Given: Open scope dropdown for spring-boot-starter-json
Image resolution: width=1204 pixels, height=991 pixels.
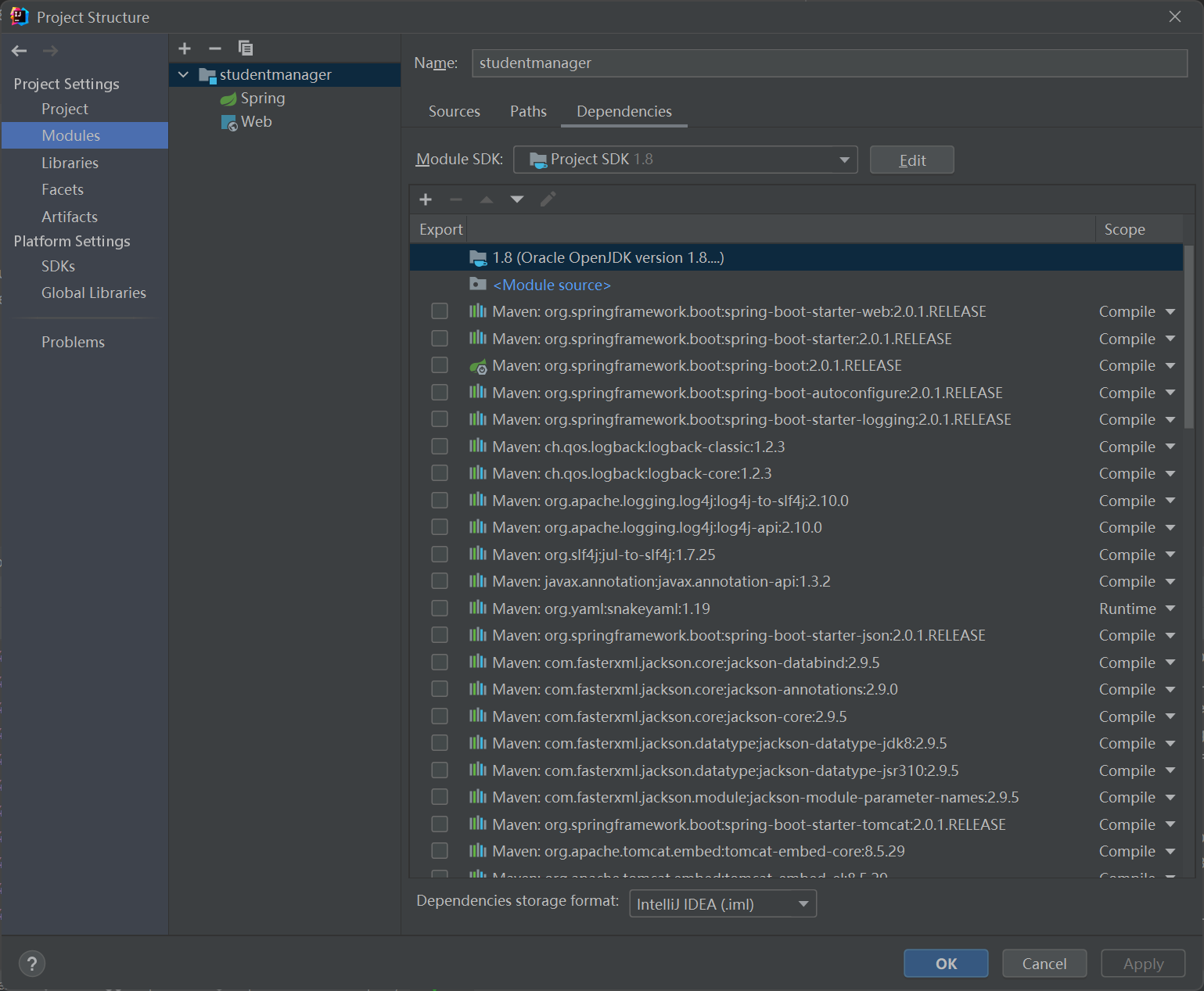Looking at the screenshot, I should pos(1170,635).
